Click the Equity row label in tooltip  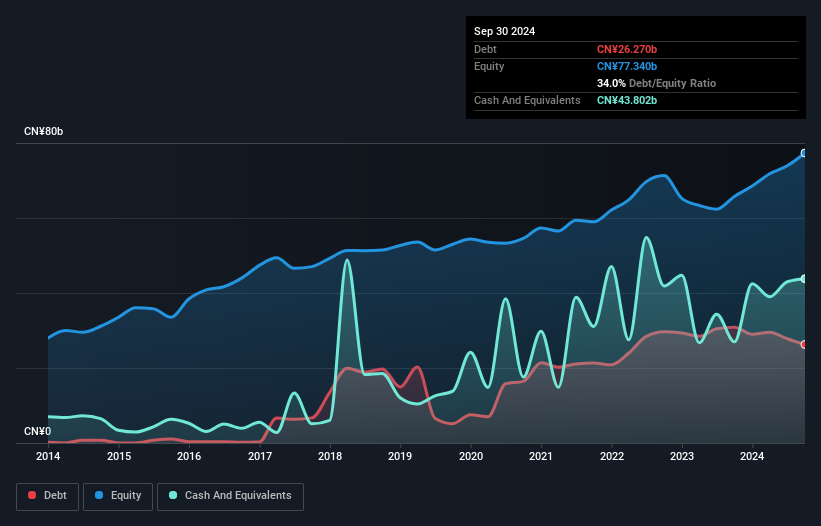(489, 66)
